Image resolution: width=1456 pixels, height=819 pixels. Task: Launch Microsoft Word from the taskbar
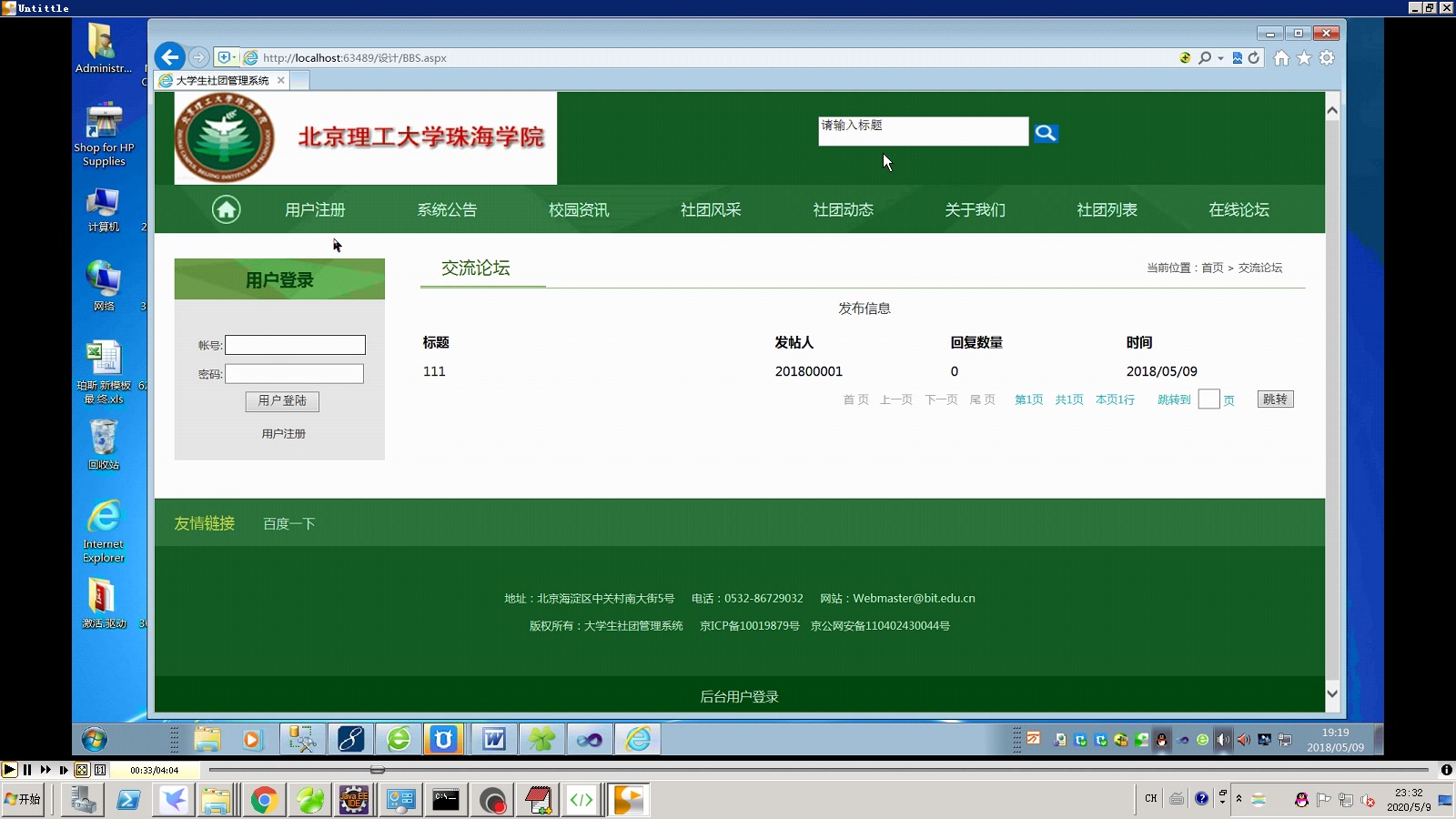click(x=492, y=739)
